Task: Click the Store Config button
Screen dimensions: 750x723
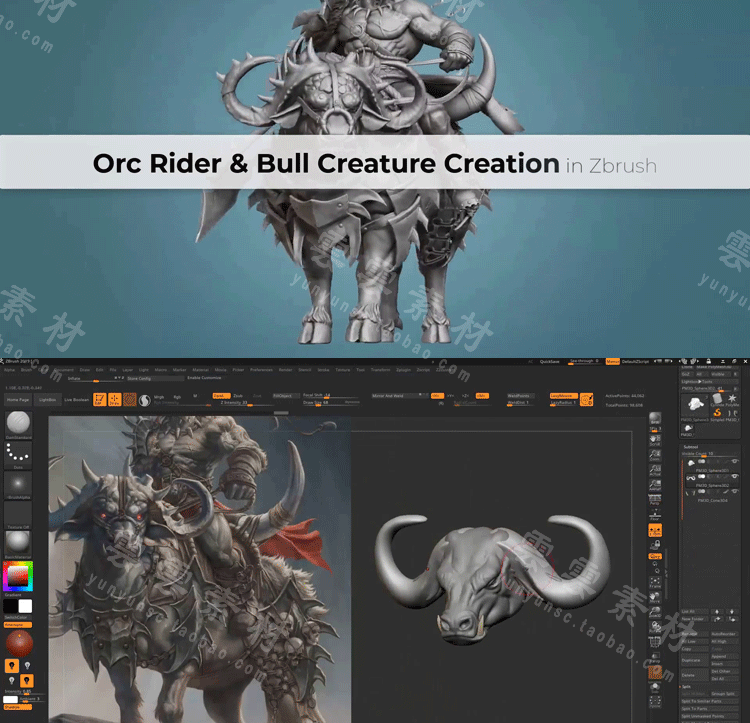Action: click(x=155, y=378)
